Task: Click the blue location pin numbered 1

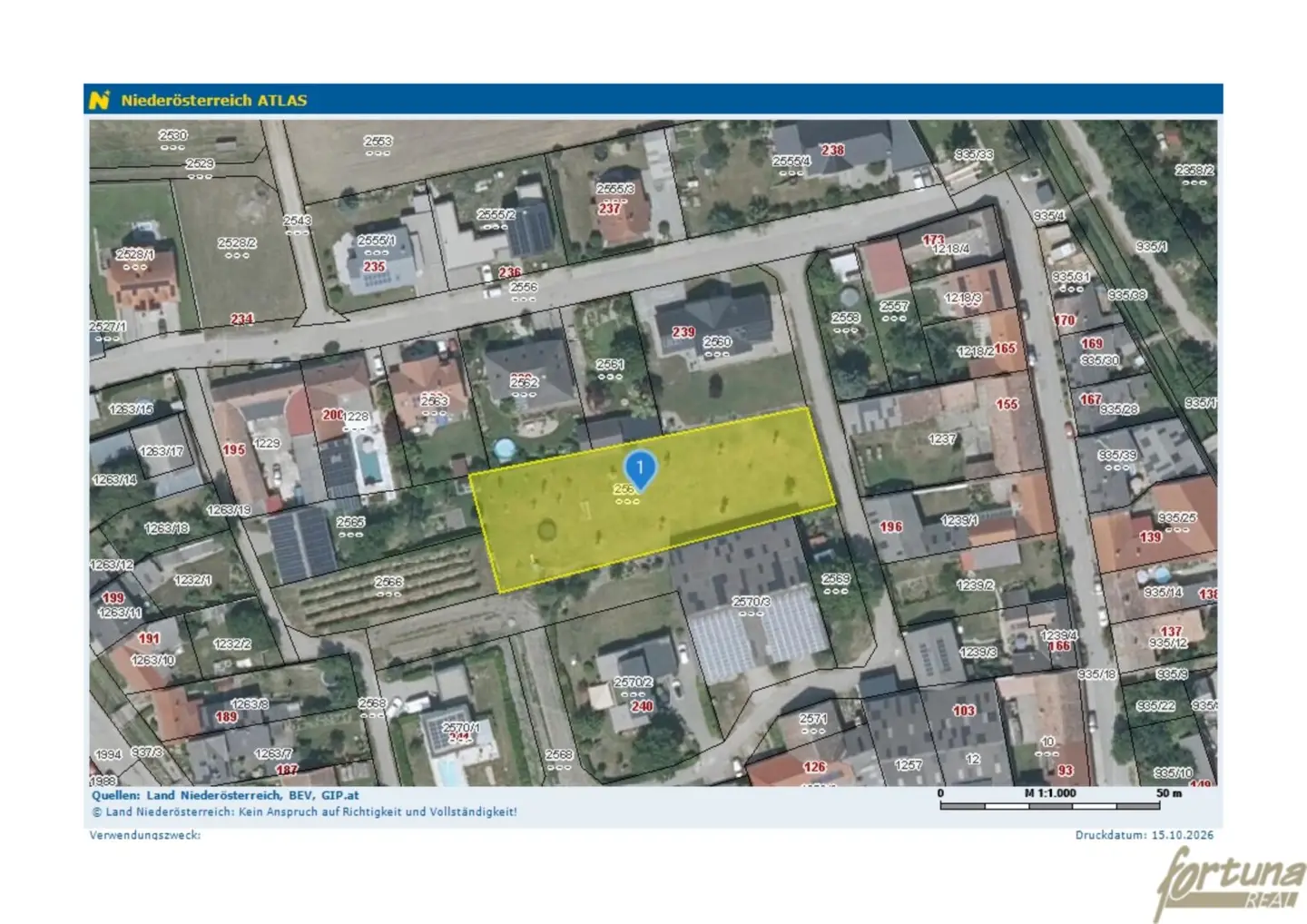Action: (x=641, y=469)
